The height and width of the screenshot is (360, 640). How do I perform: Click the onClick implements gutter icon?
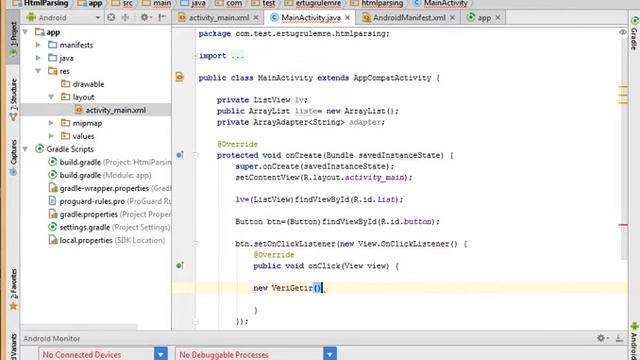point(180,265)
